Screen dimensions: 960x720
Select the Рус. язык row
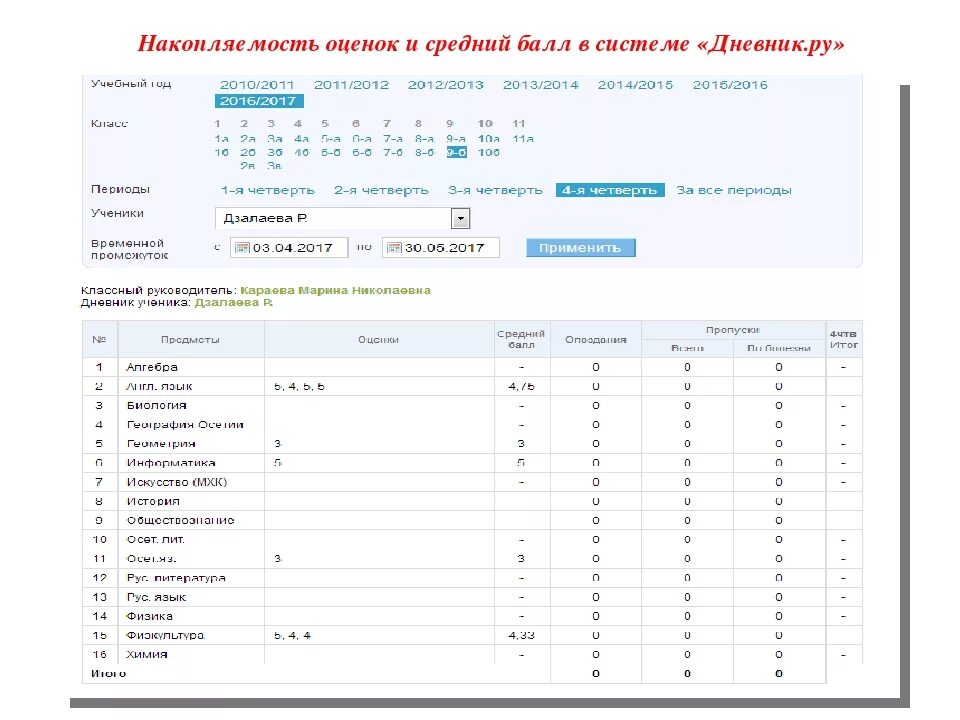pos(472,597)
